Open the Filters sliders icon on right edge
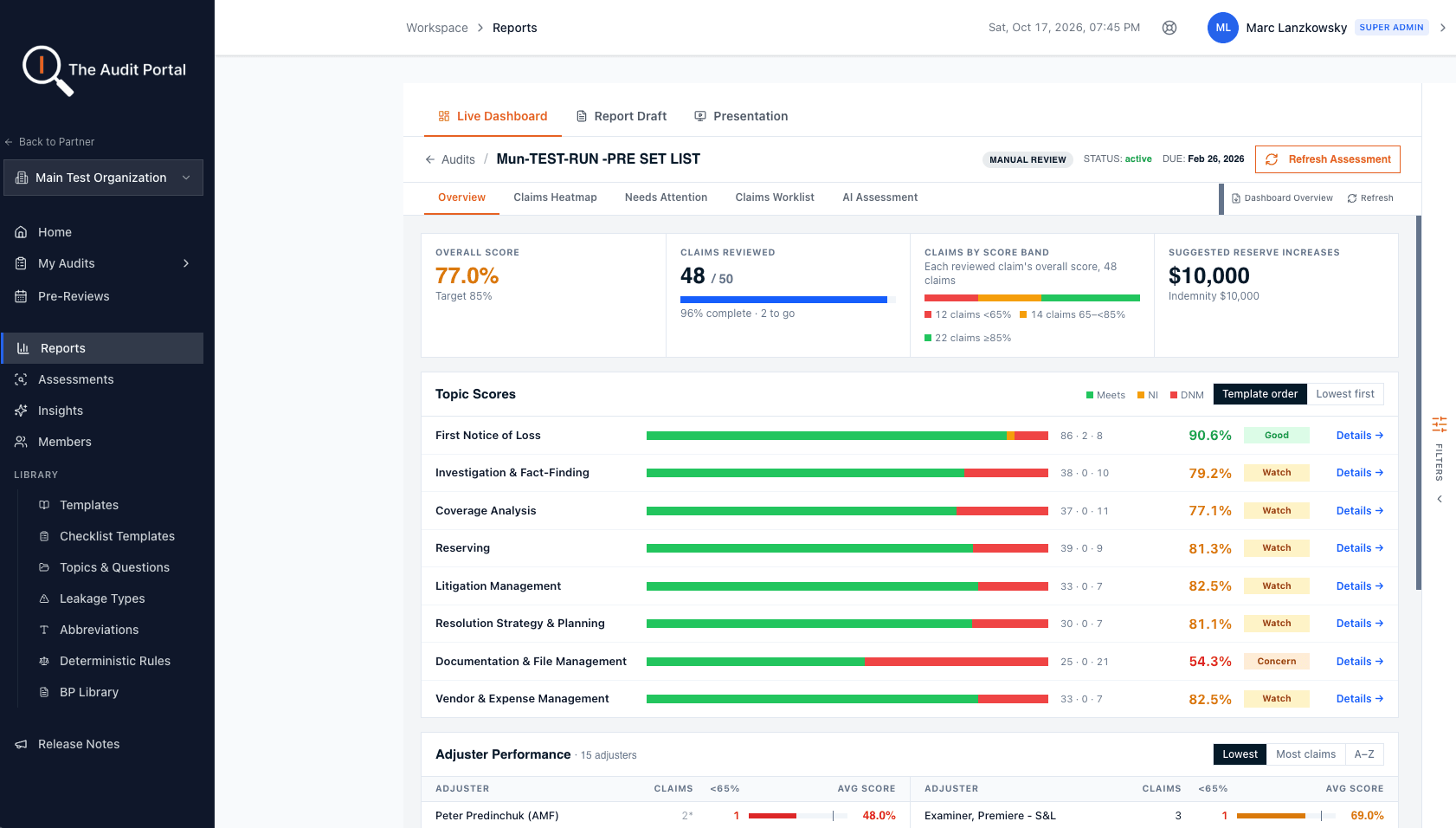The image size is (1456, 828). (x=1440, y=424)
